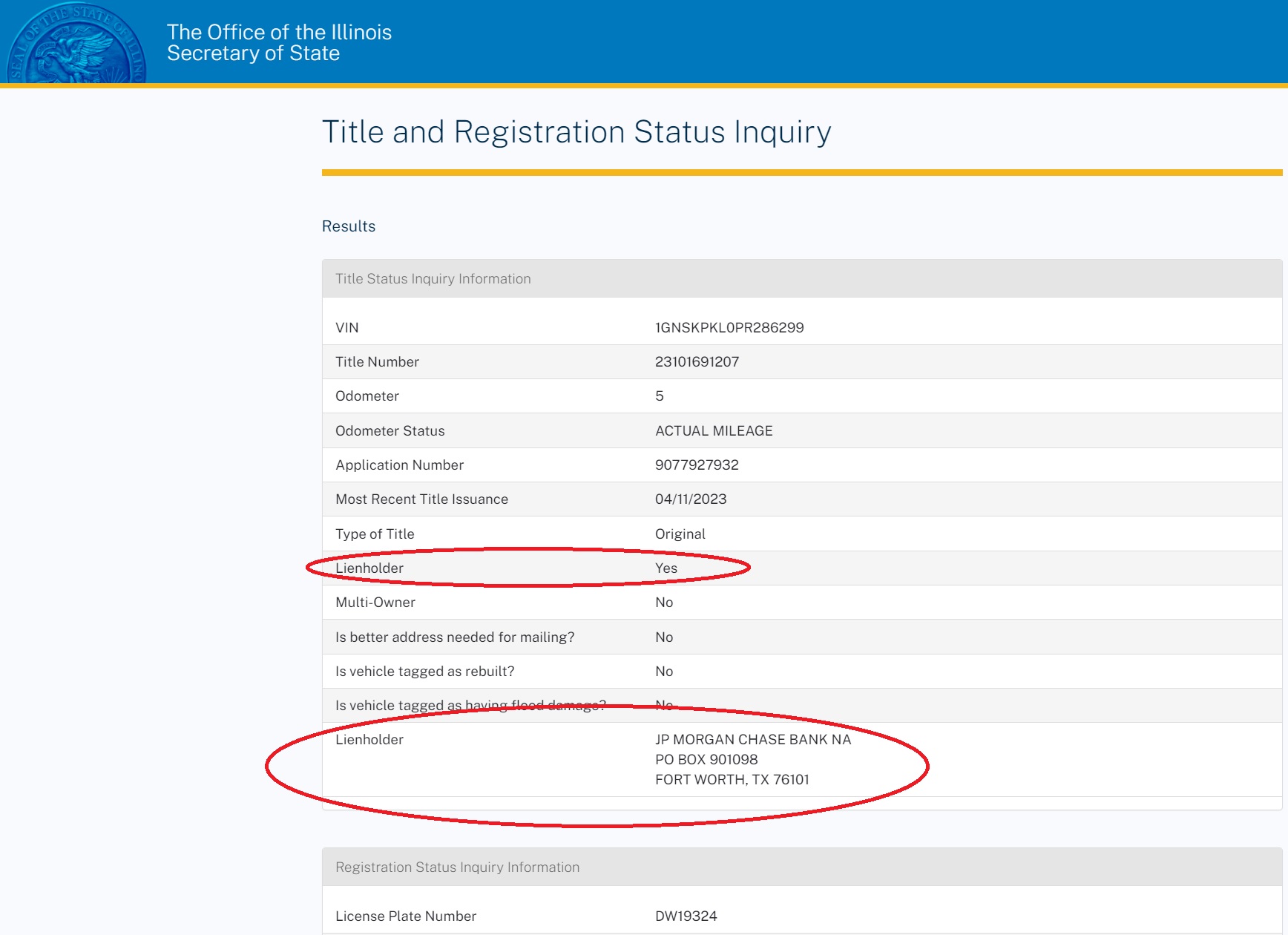Screen dimensions: 1288x935
Task: Select No in the rebuilt vehicle row
Action: click(x=664, y=672)
